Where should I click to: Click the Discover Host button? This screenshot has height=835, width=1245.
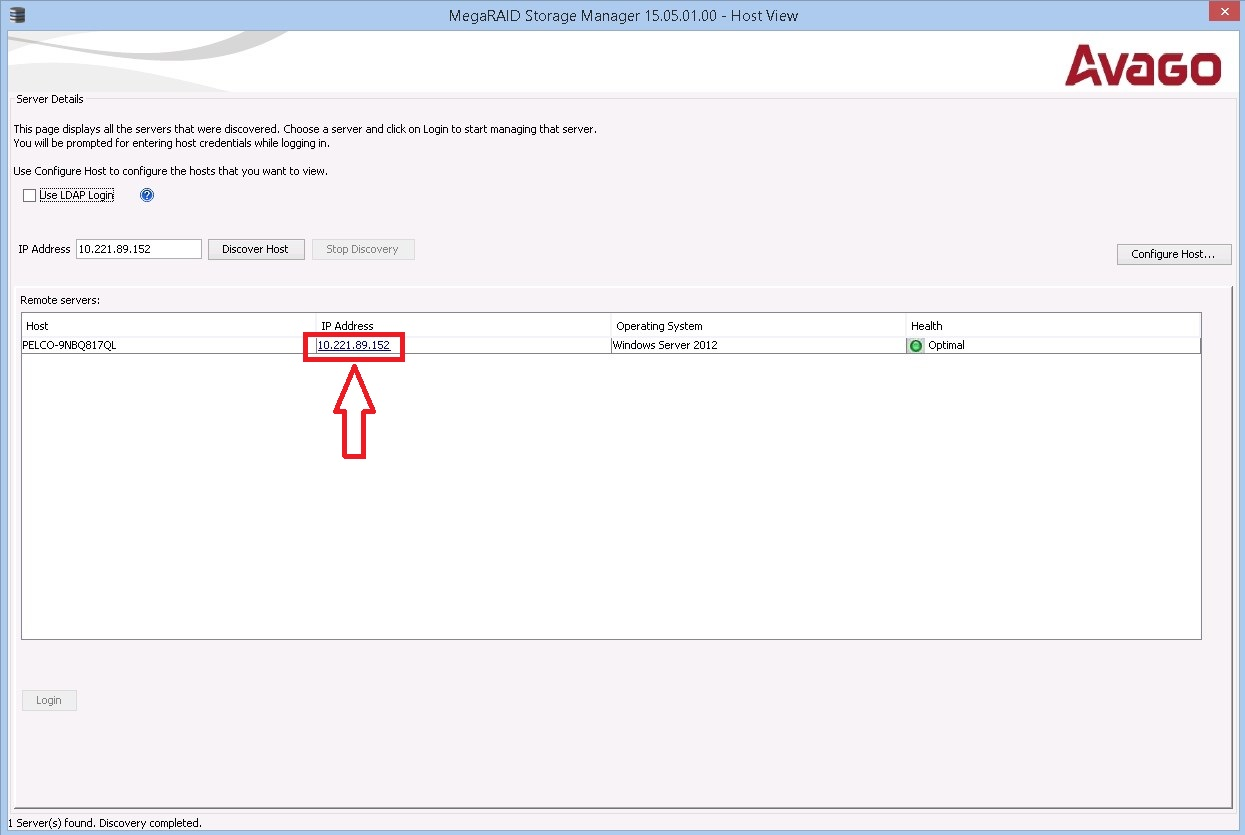click(256, 249)
